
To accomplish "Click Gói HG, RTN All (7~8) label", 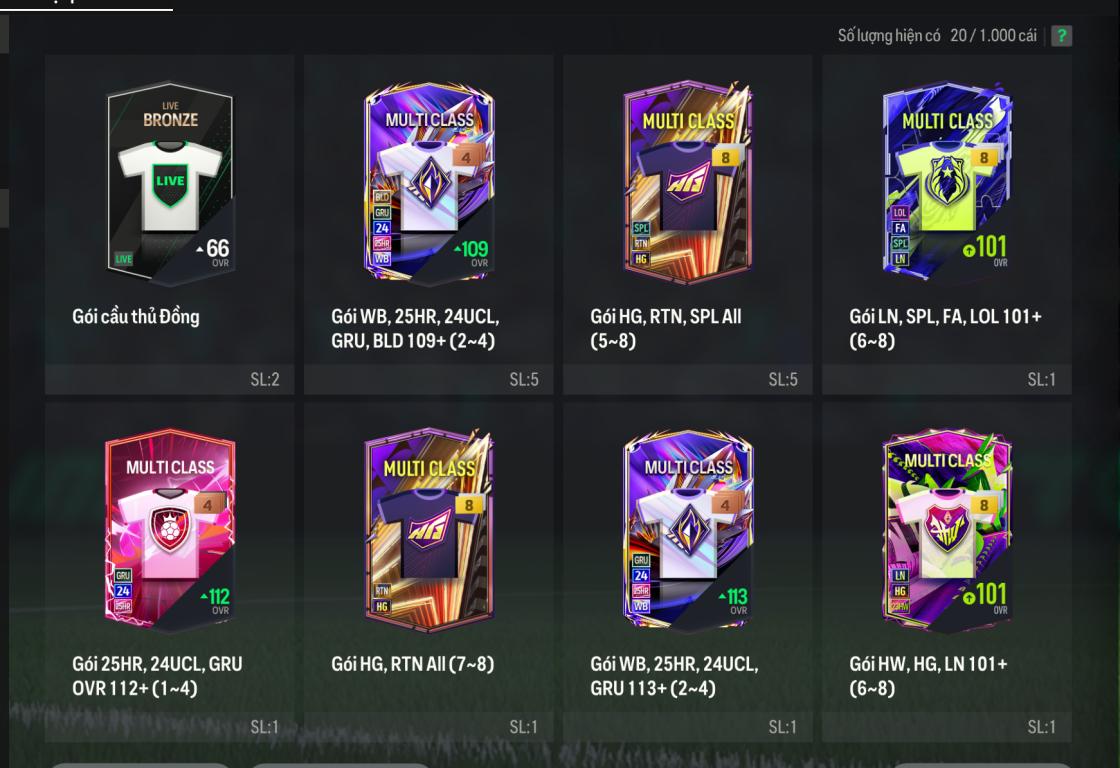I will (413, 664).
